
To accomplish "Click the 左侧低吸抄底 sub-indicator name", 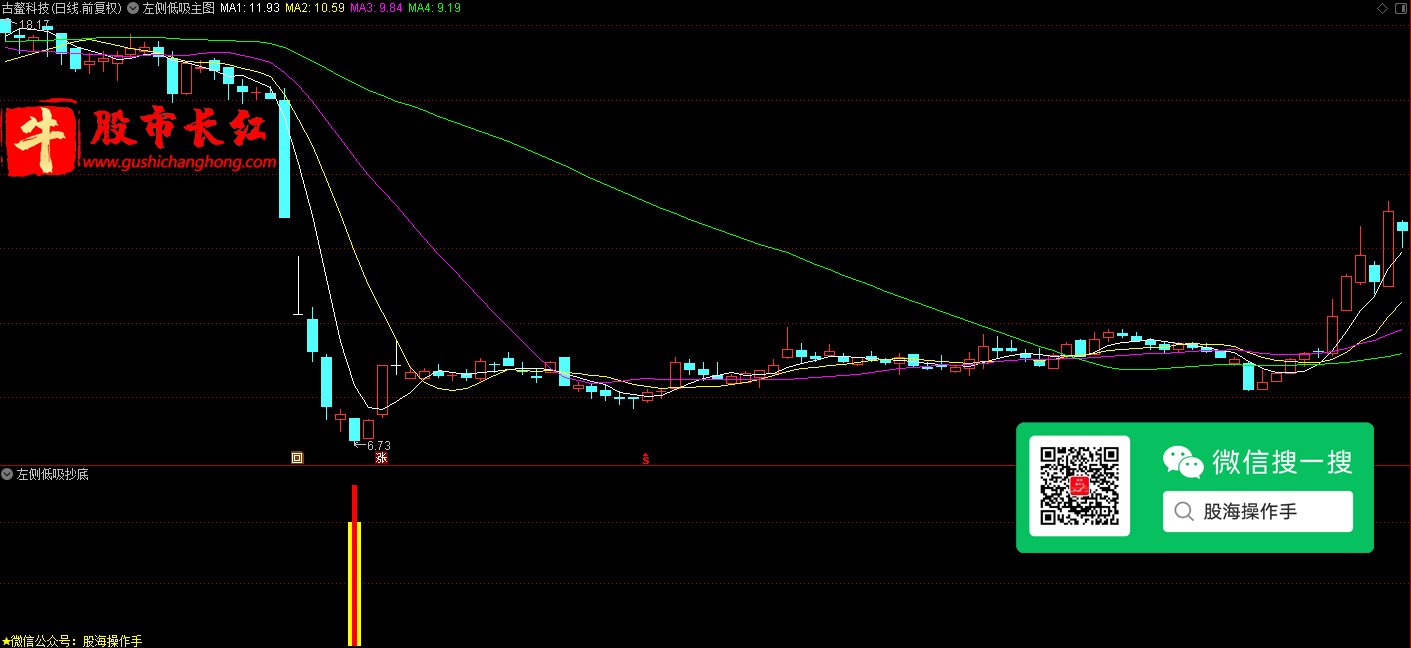I will tap(53, 474).
